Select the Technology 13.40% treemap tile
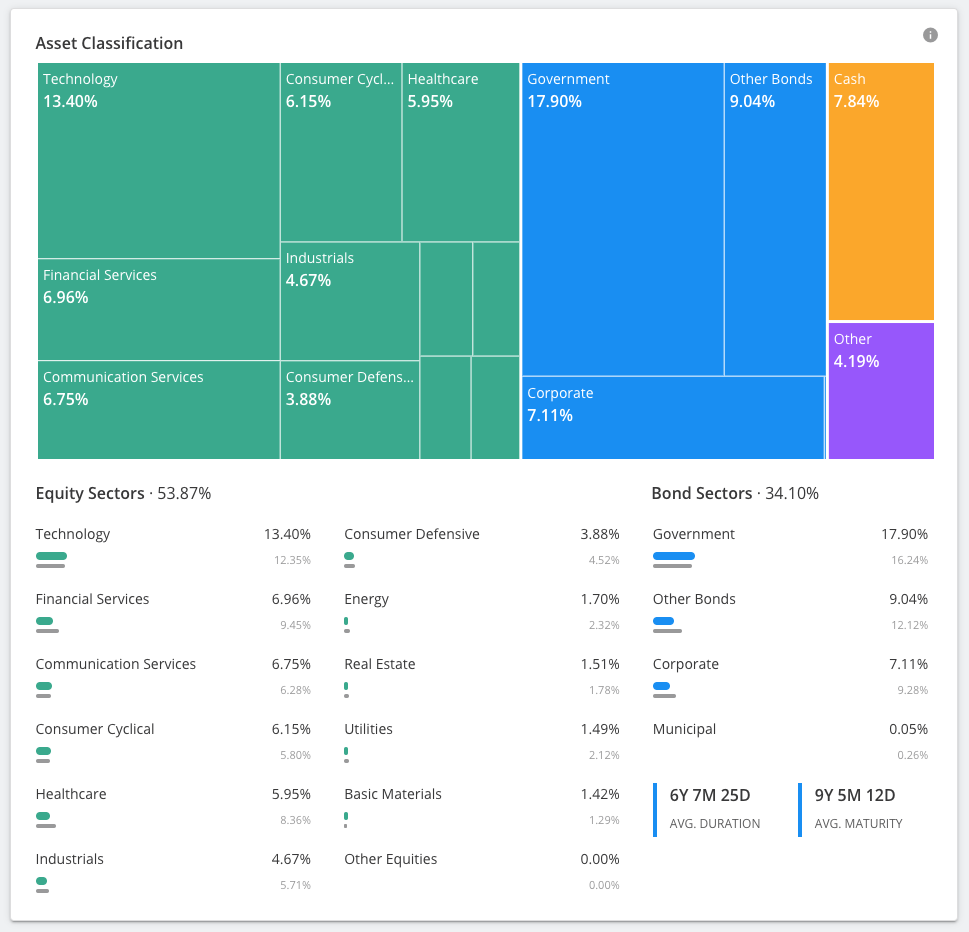Screen dimensions: 969x932 pos(159,161)
